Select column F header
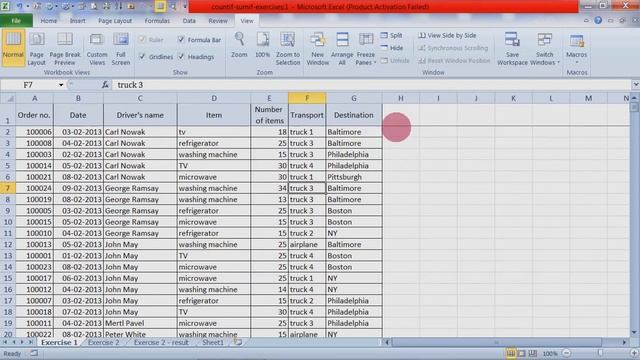 (307, 98)
